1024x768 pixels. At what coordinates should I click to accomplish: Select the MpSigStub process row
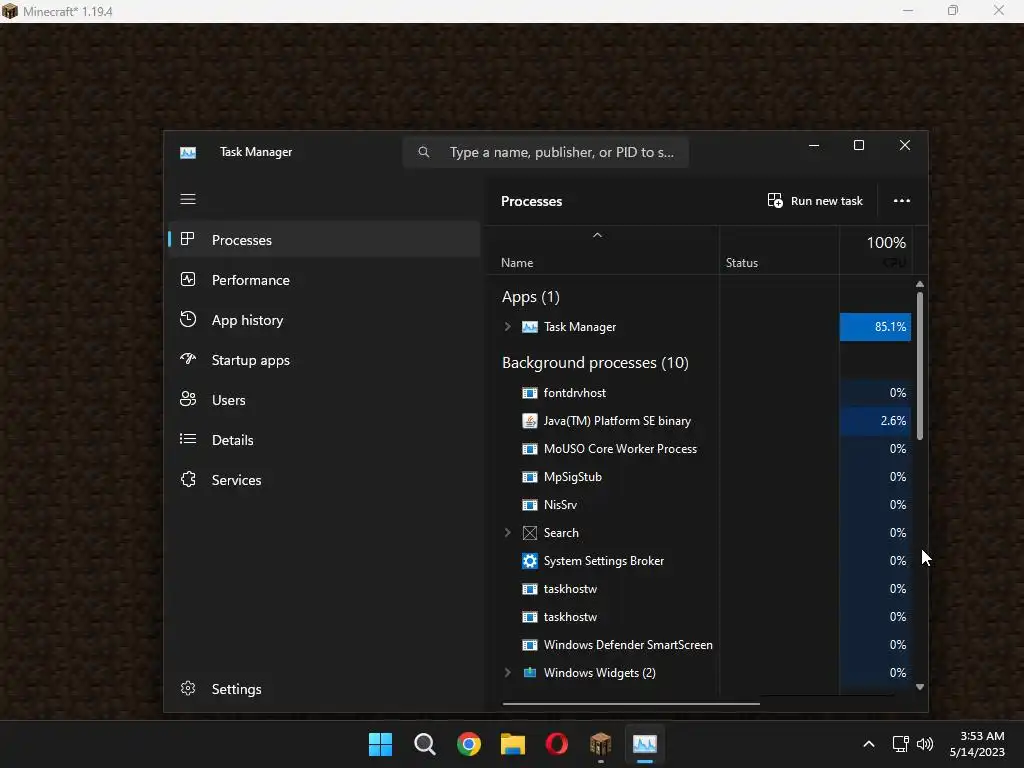699,477
